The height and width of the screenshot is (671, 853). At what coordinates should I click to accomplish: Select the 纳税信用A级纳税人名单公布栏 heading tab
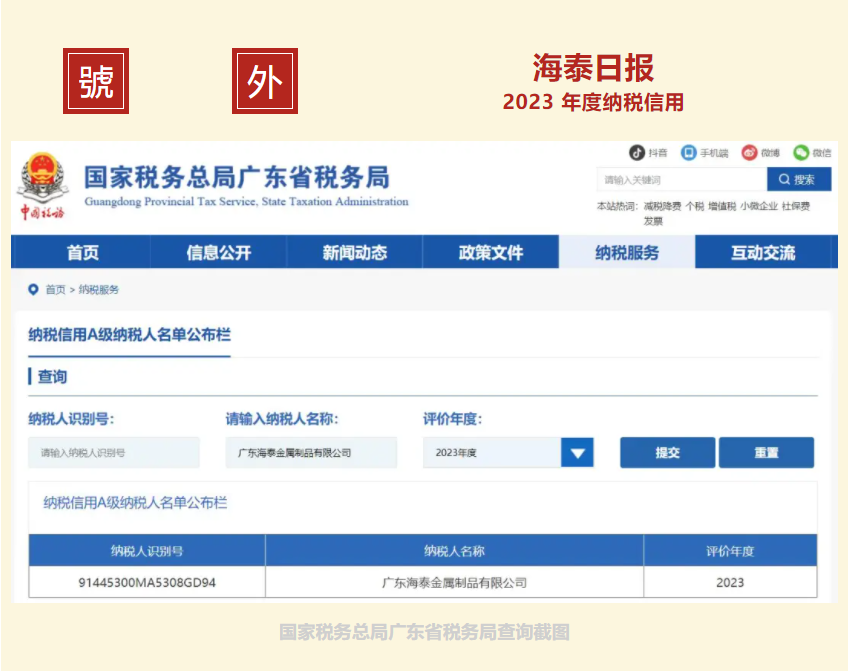pos(129,335)
